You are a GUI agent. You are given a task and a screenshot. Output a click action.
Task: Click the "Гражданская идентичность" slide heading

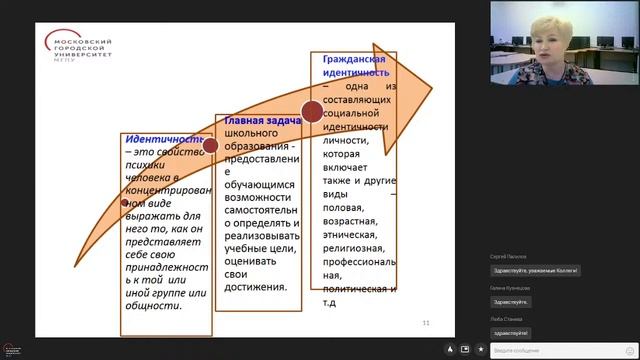coord(356,66)
